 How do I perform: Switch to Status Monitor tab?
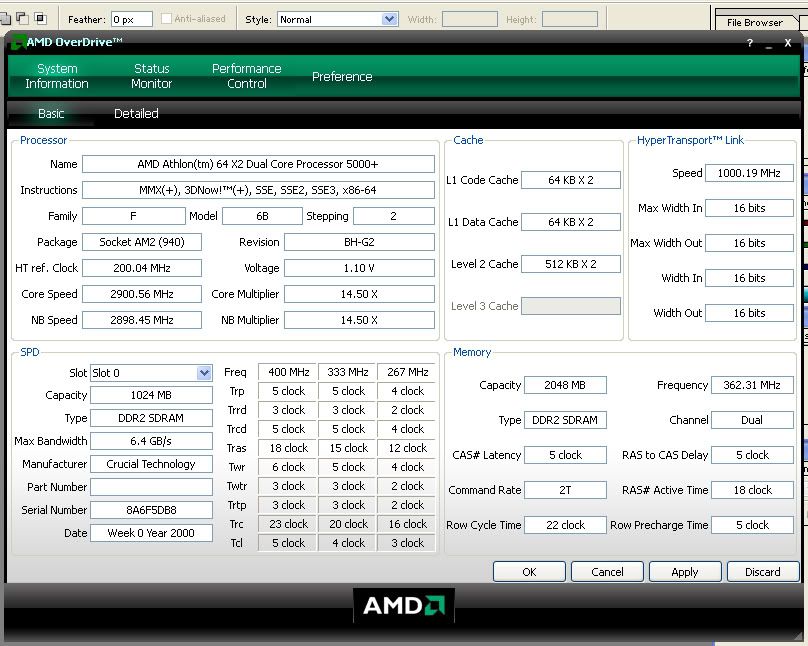[x=152, y=76]
